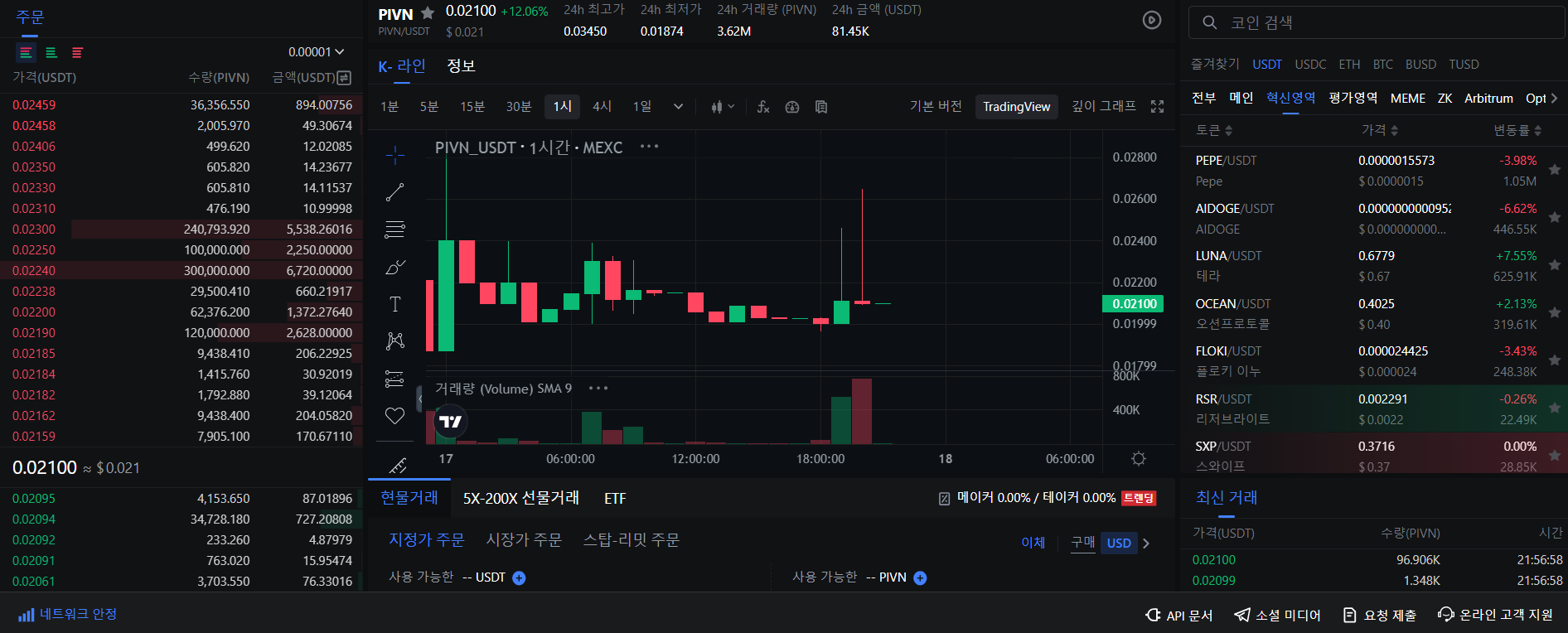The width and height of the screenshot is (1568, 633).
Task: Toggle favorite star for FLOKI/USDT
Action: [1555, 360]
